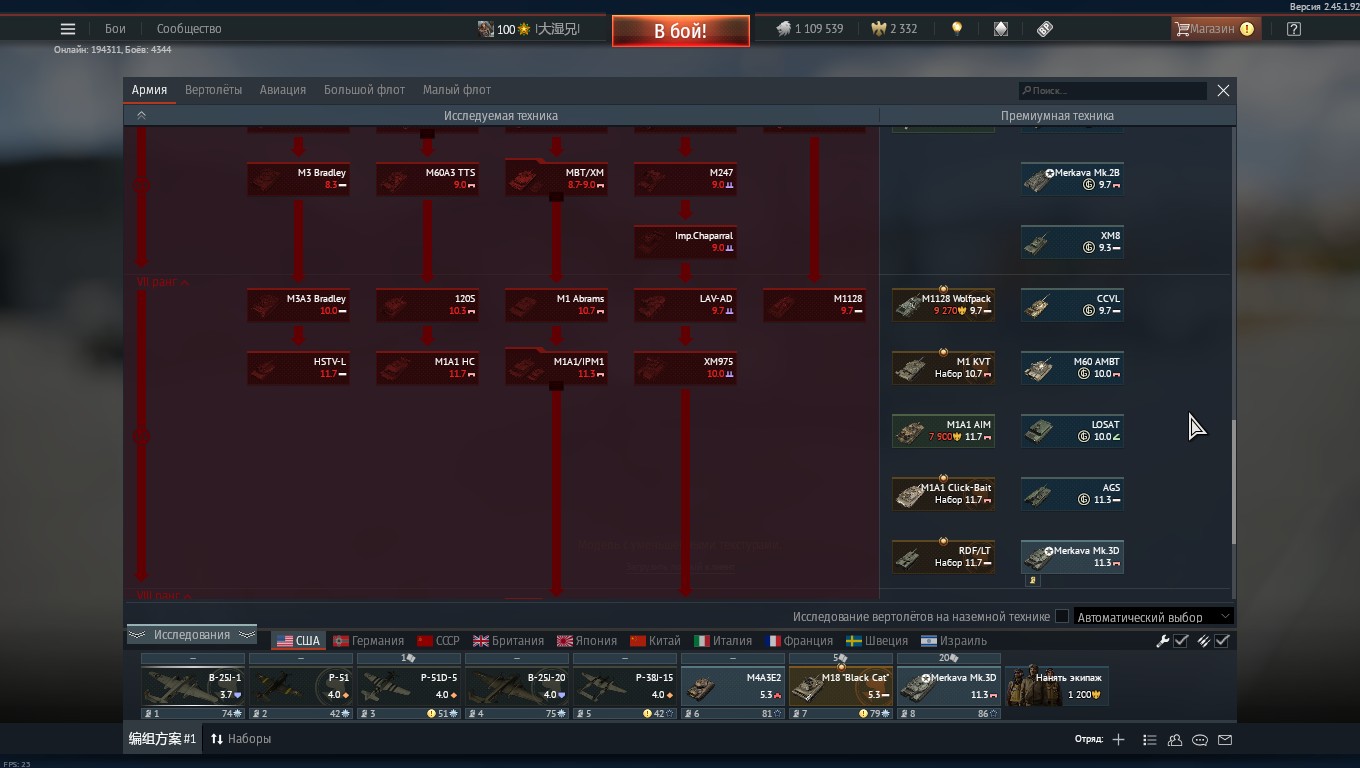Open the lightbulb hints icon
This screenshot has height=768, width=1360.
[957, 29]
